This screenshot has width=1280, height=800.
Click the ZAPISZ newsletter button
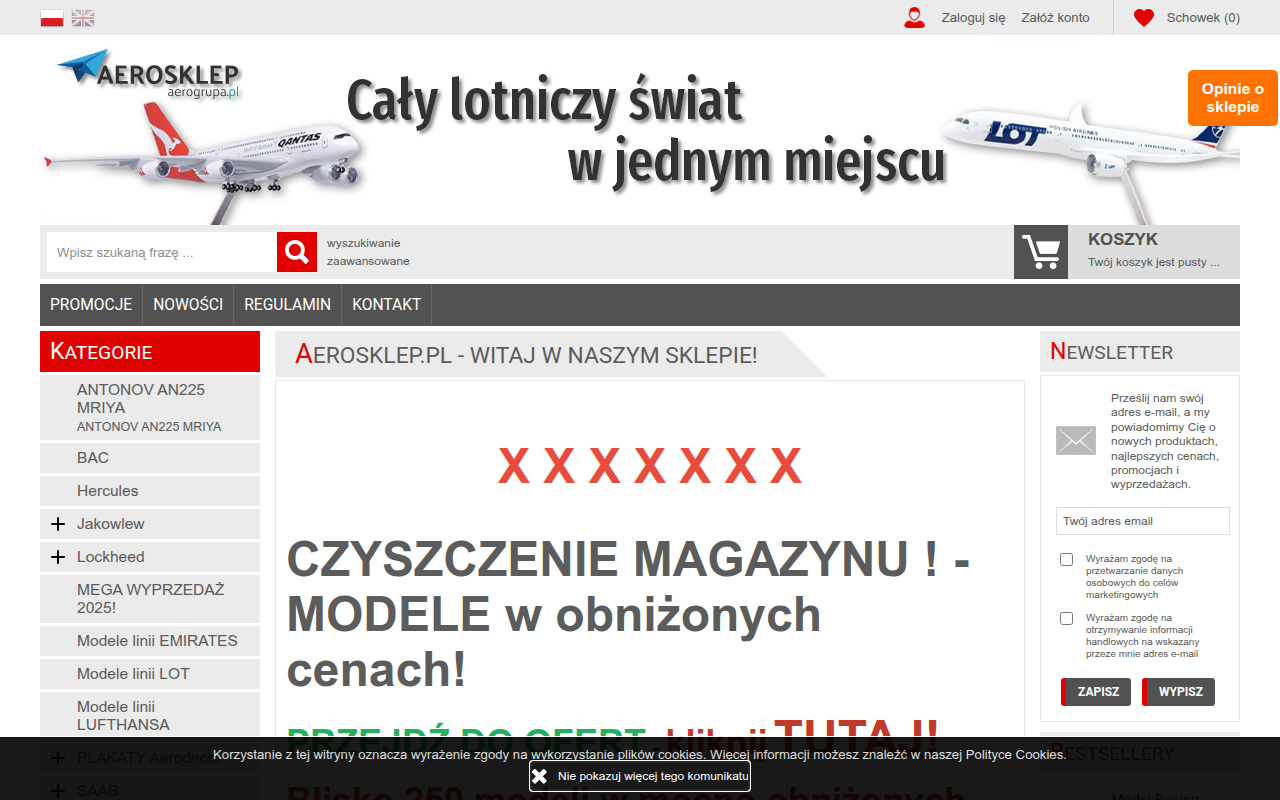click(x=1096, y=692)
